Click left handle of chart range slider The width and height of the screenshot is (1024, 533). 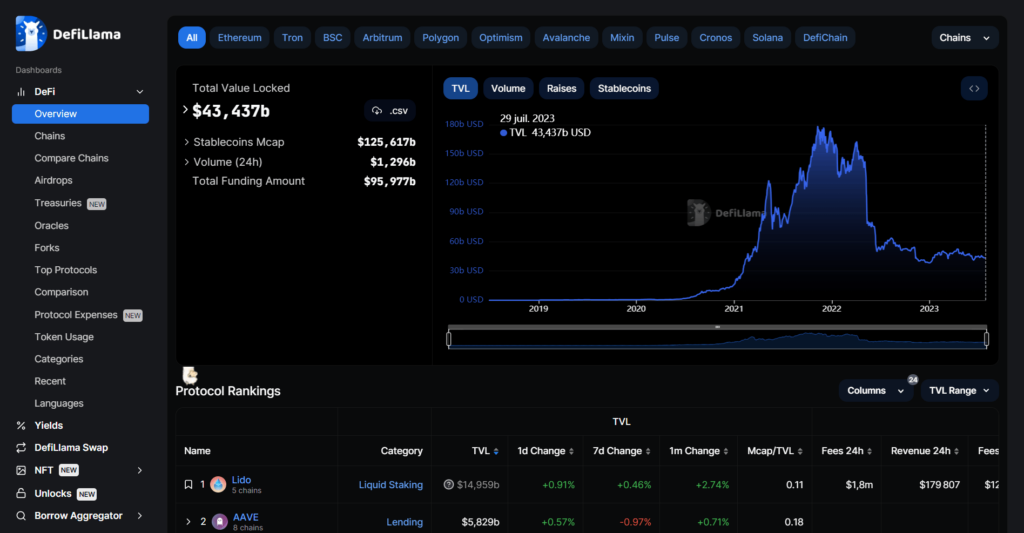click(x=449, y=339)
